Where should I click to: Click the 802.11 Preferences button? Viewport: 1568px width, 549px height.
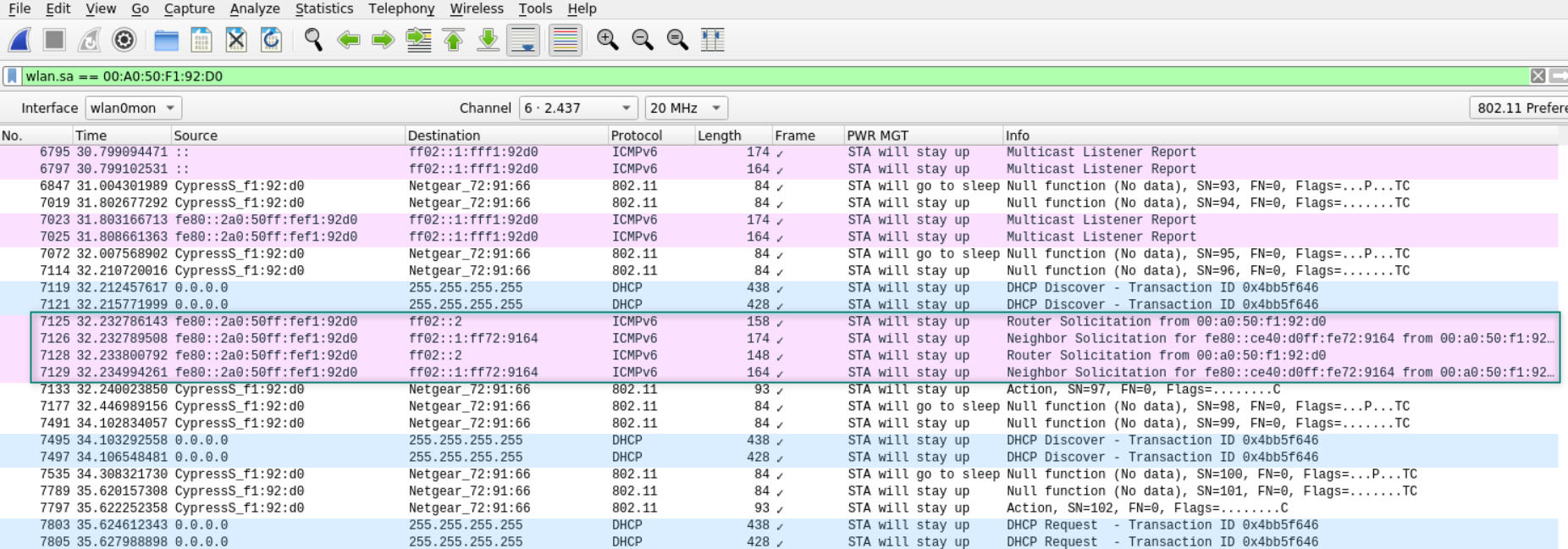click(1521, 108)
